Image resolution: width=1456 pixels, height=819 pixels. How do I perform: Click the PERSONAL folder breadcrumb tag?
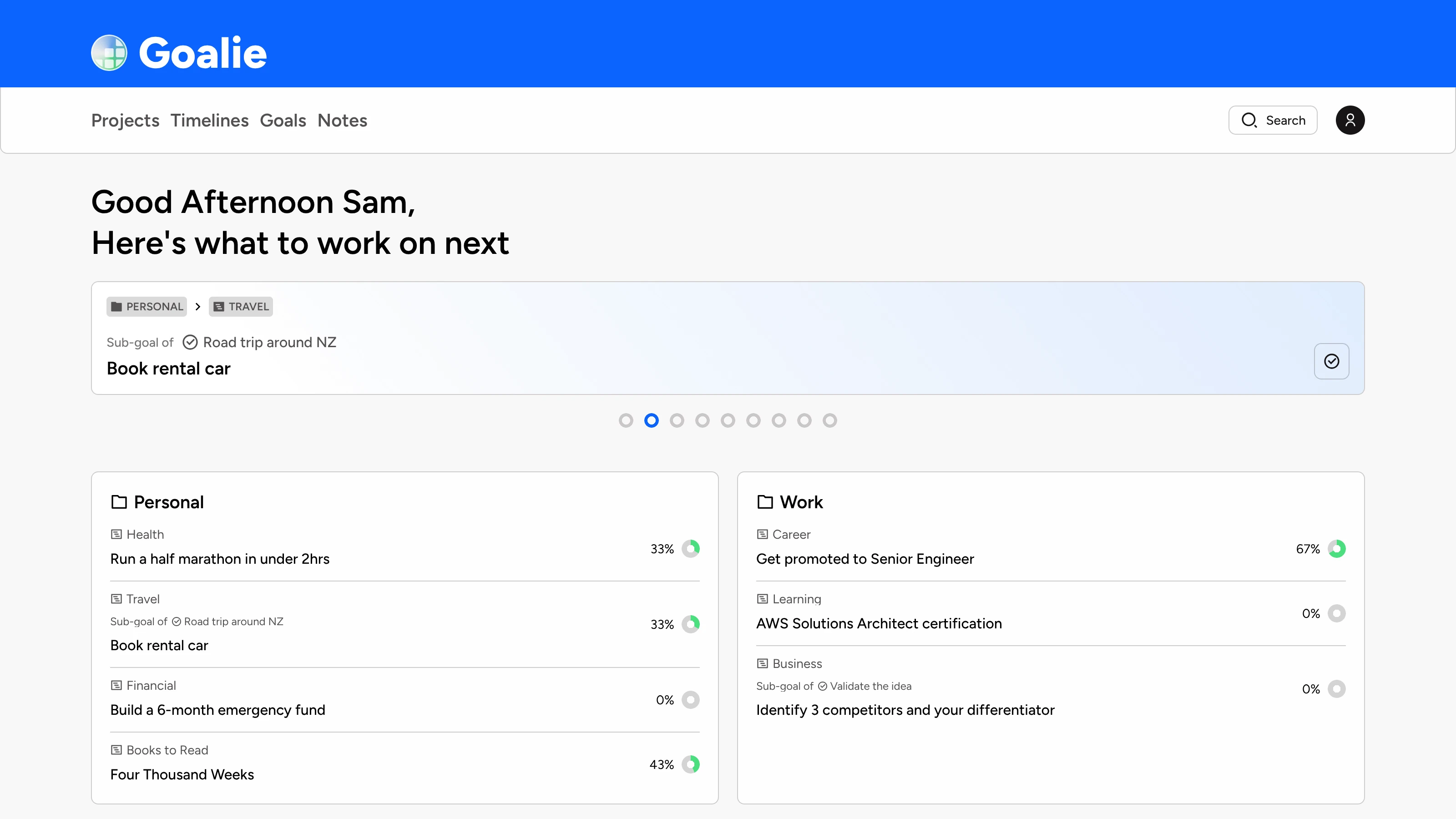click(x=147, y=306)
